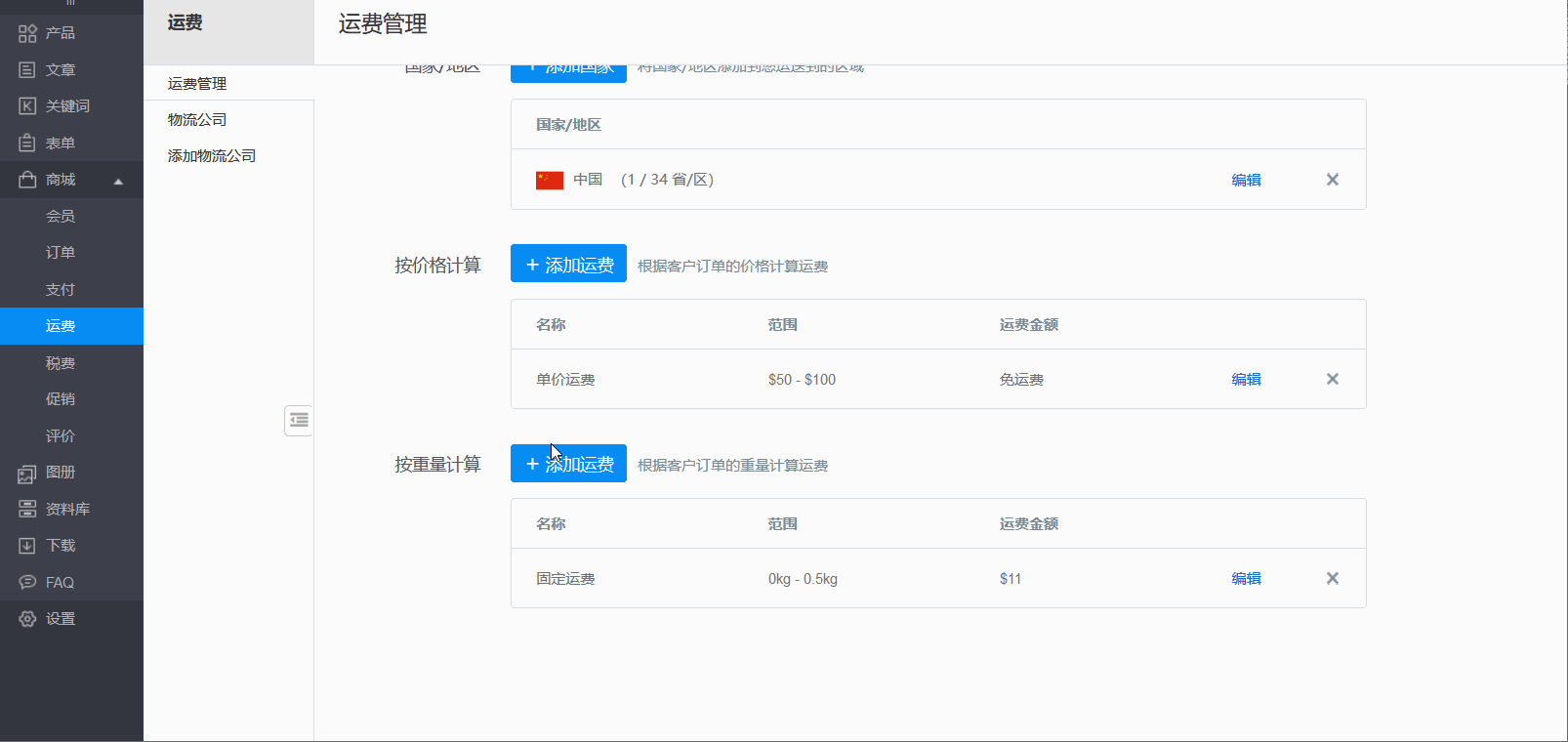Click the 下载 download icon
This screenshot has height=742, width=1568.
point(27,546)
